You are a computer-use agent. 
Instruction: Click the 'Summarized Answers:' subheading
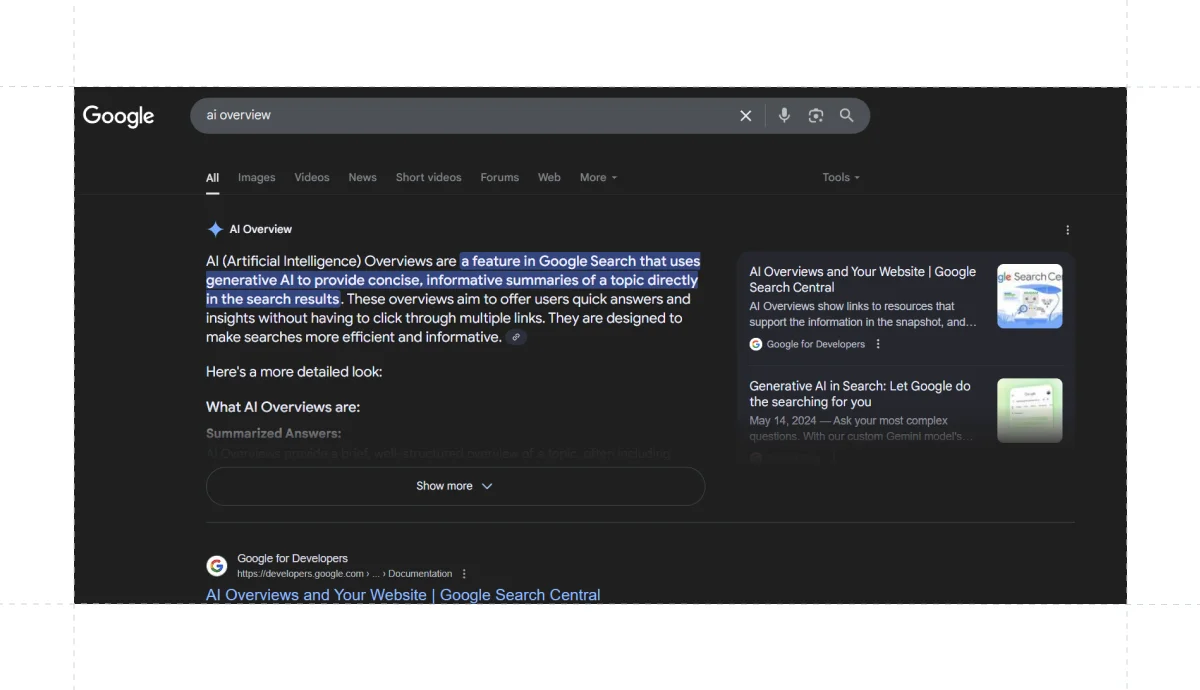tap(273, 433)
